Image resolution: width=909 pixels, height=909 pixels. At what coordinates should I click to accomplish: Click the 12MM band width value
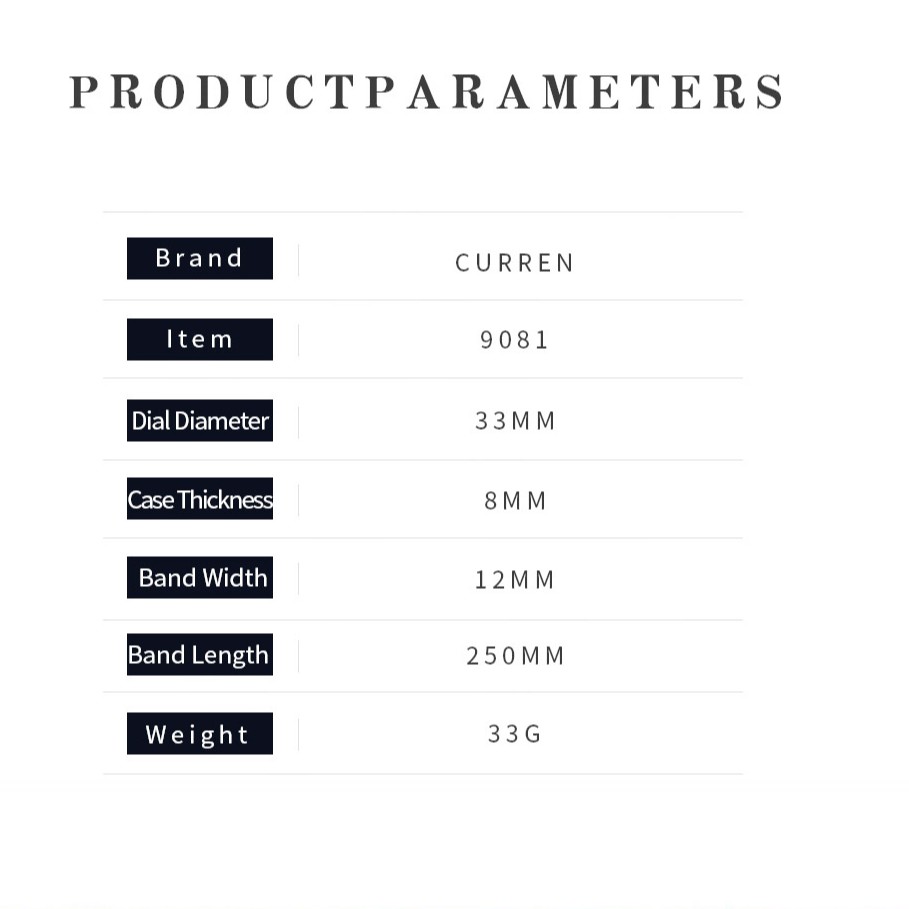pos(515,580)
